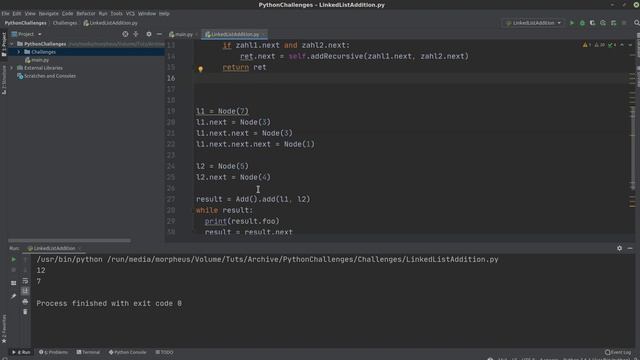Minimize the Run tool window

click(630, 248)
